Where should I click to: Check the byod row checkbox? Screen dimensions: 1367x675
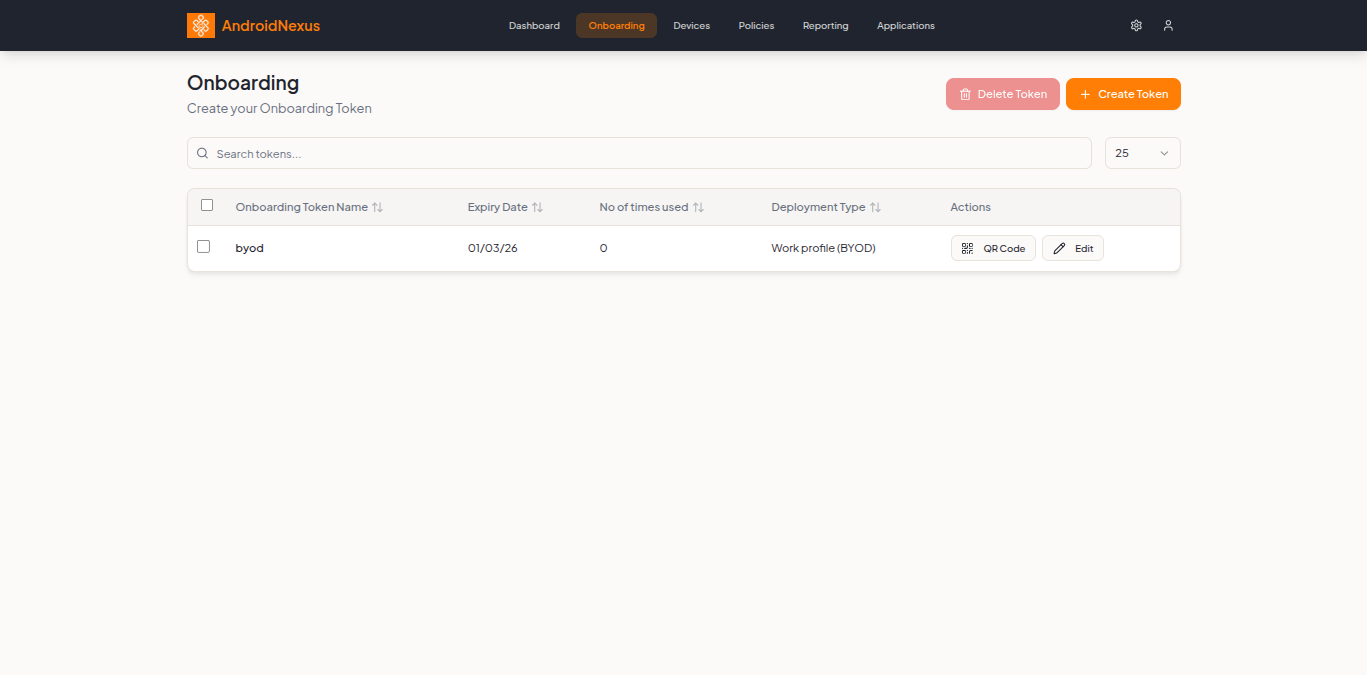click(x=204, y=246)
